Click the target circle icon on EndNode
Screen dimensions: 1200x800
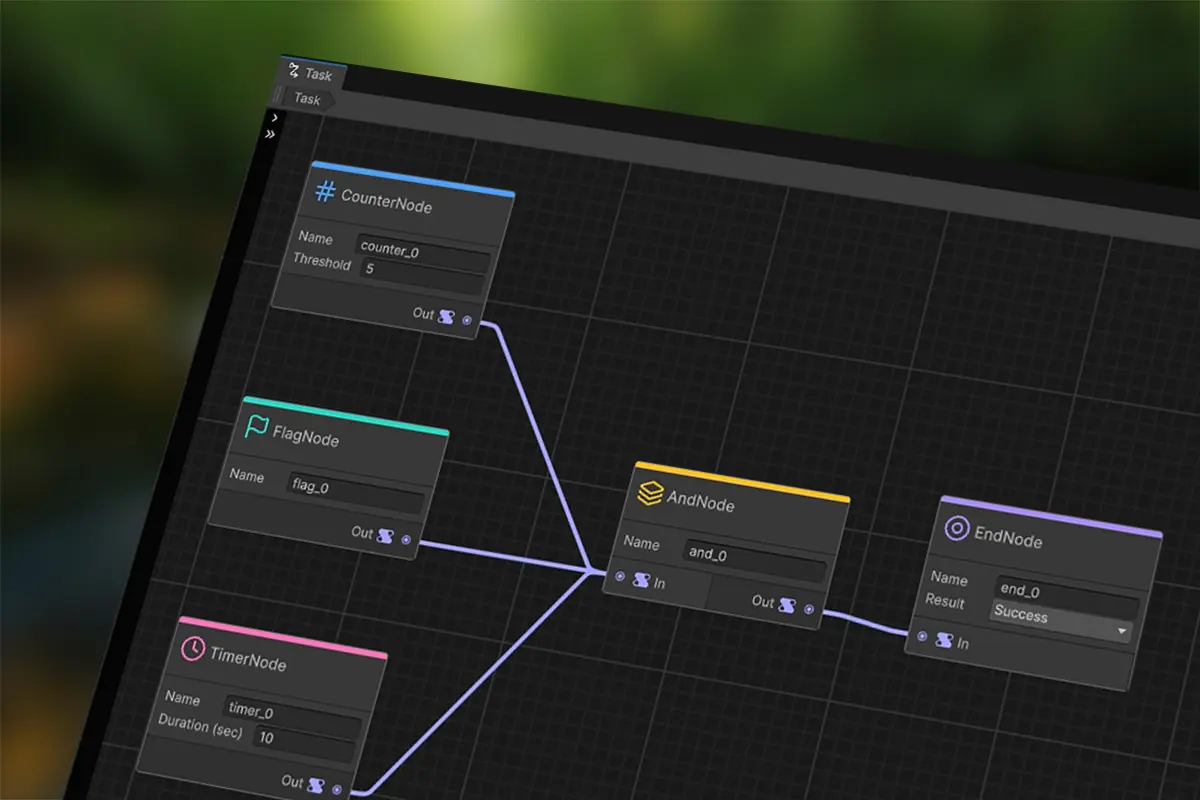(957, 529)
